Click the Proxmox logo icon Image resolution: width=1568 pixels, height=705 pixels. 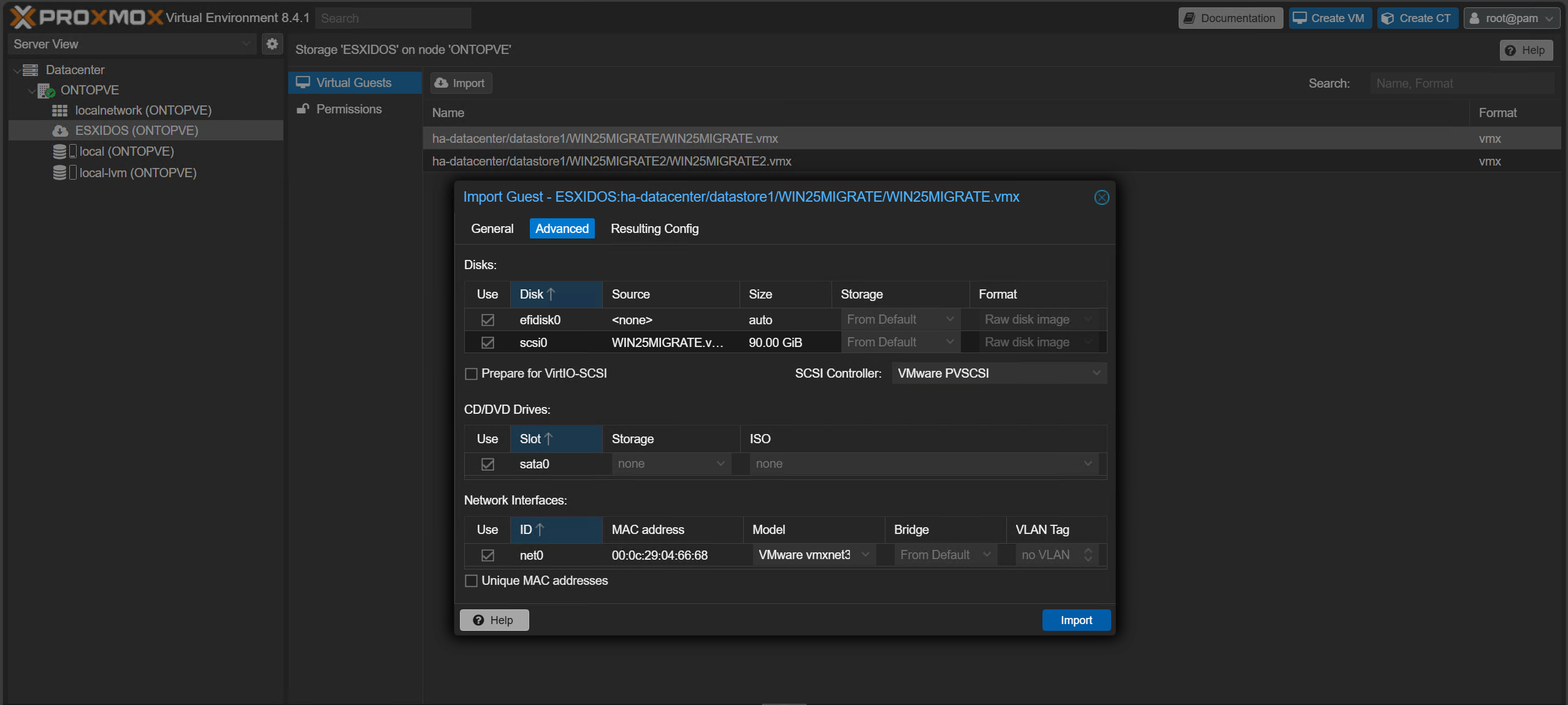point(23,17)
